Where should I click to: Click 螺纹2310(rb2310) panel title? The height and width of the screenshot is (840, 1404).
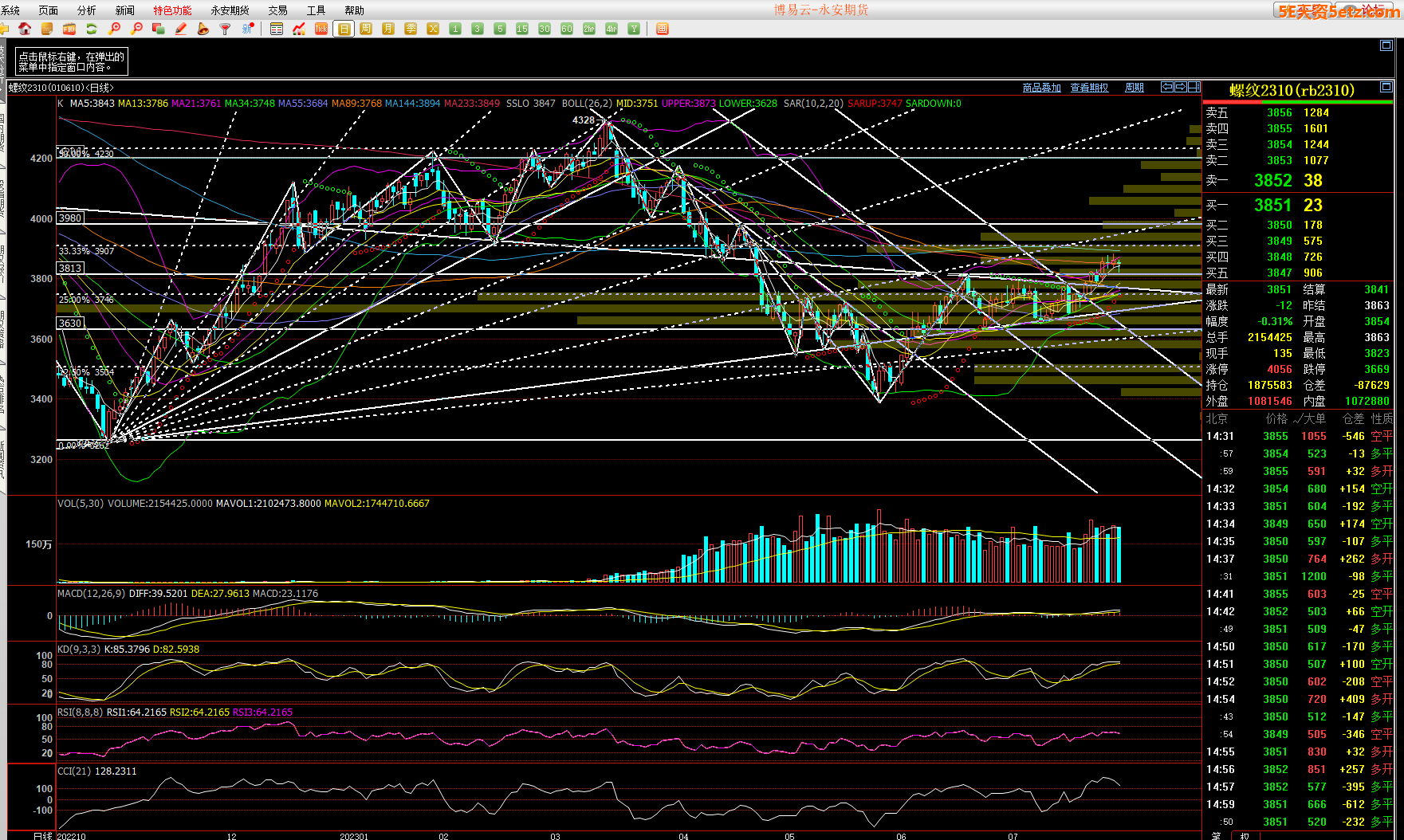click(1292, 90)
